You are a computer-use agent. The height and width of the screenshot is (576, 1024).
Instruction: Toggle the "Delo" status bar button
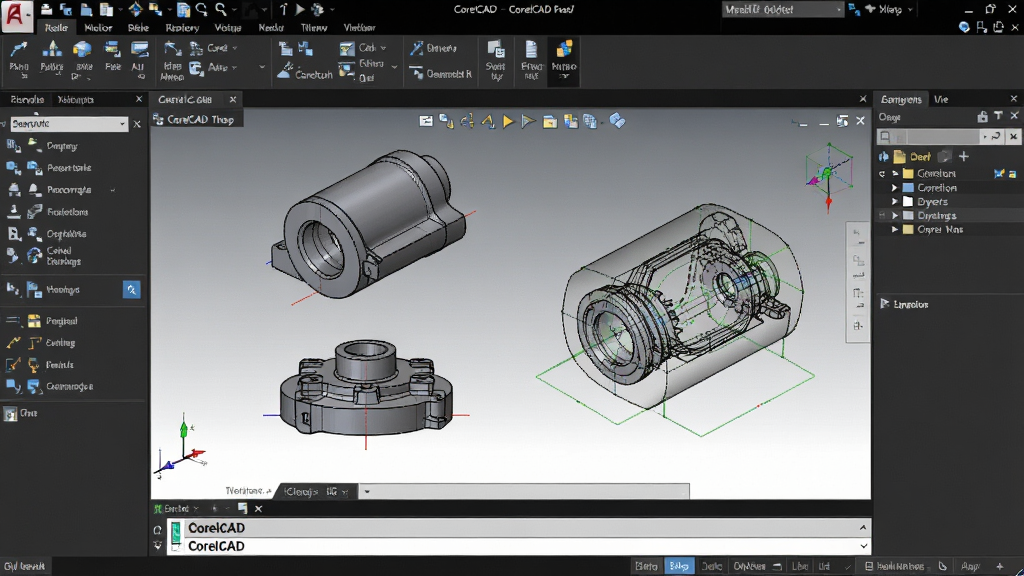(711, 566)
